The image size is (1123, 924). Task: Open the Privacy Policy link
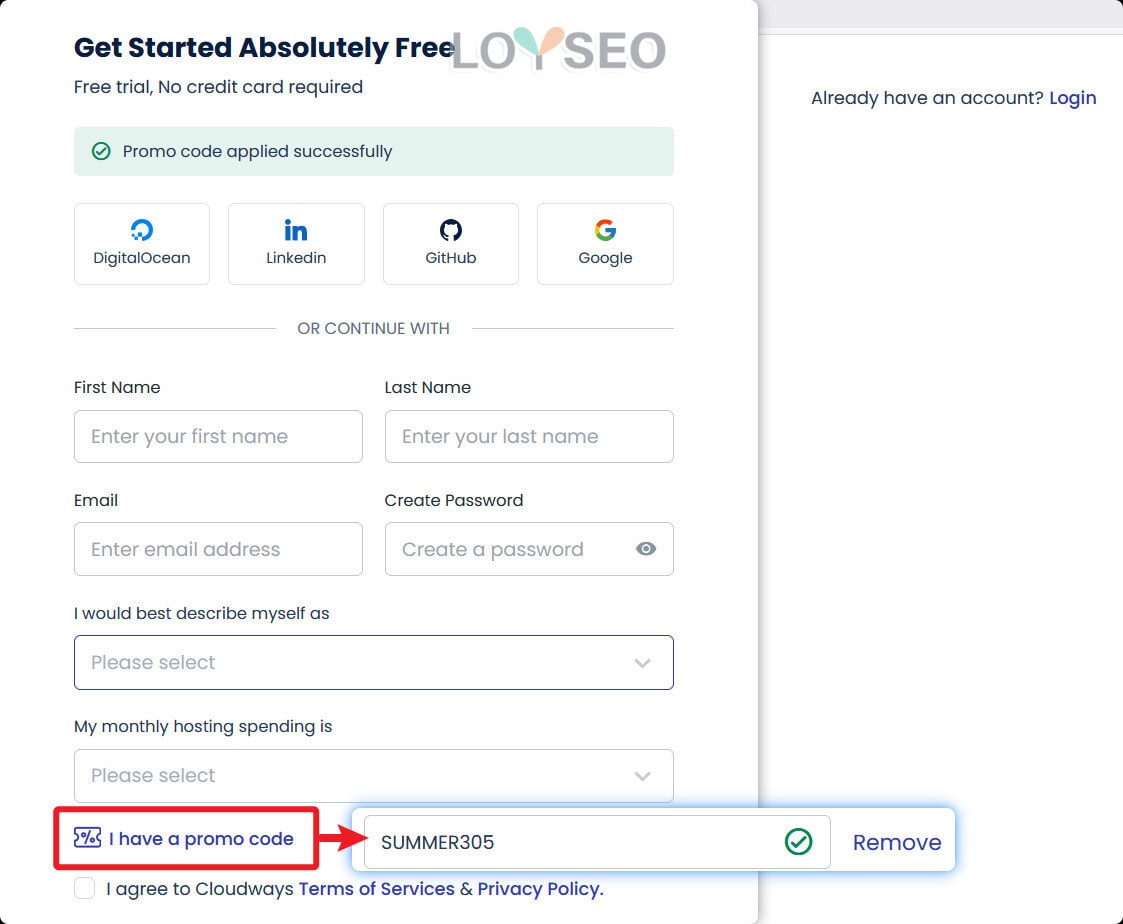[x=540, y=889]
